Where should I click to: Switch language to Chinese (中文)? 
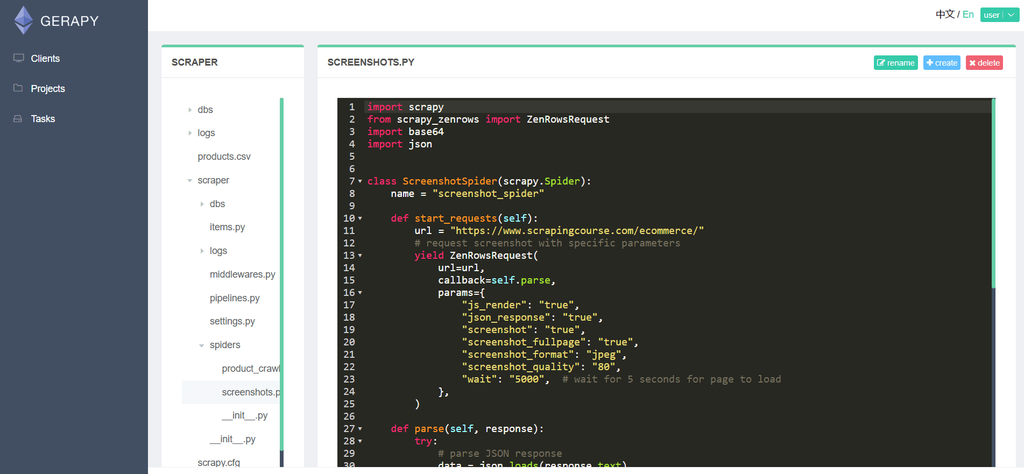[x=944, y=14]
